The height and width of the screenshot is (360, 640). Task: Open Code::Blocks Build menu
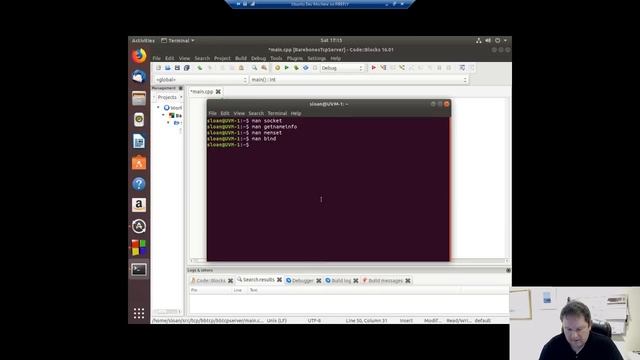241,58
